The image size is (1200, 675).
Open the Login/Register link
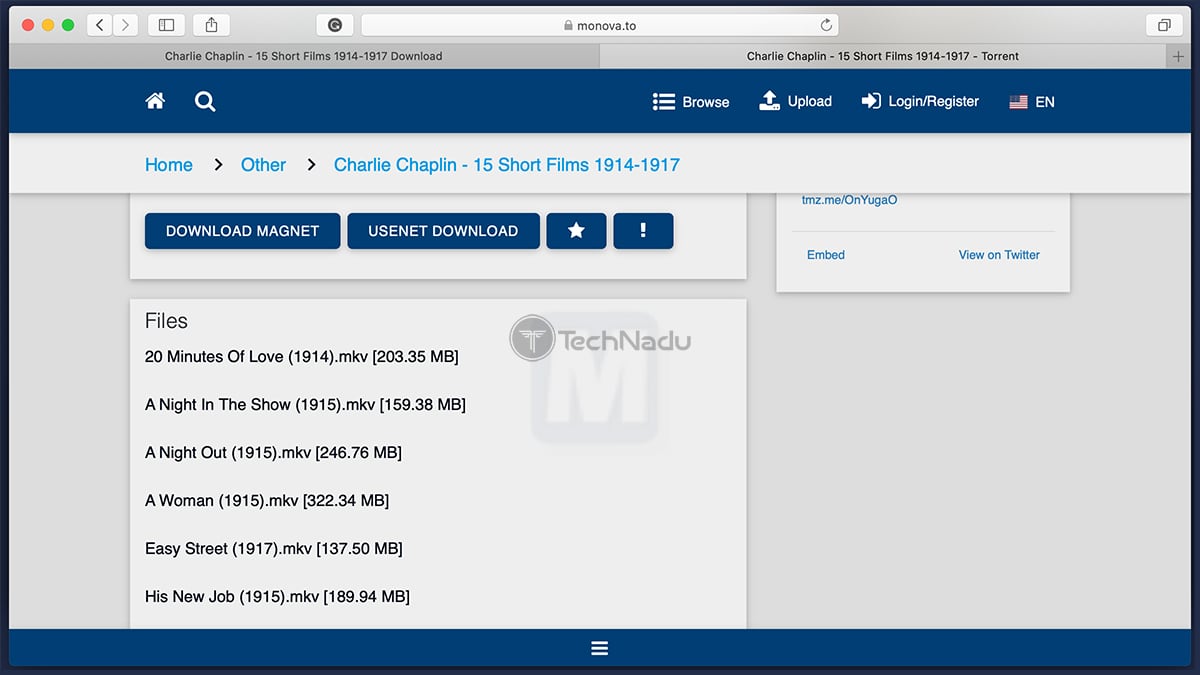click(920, 101)
